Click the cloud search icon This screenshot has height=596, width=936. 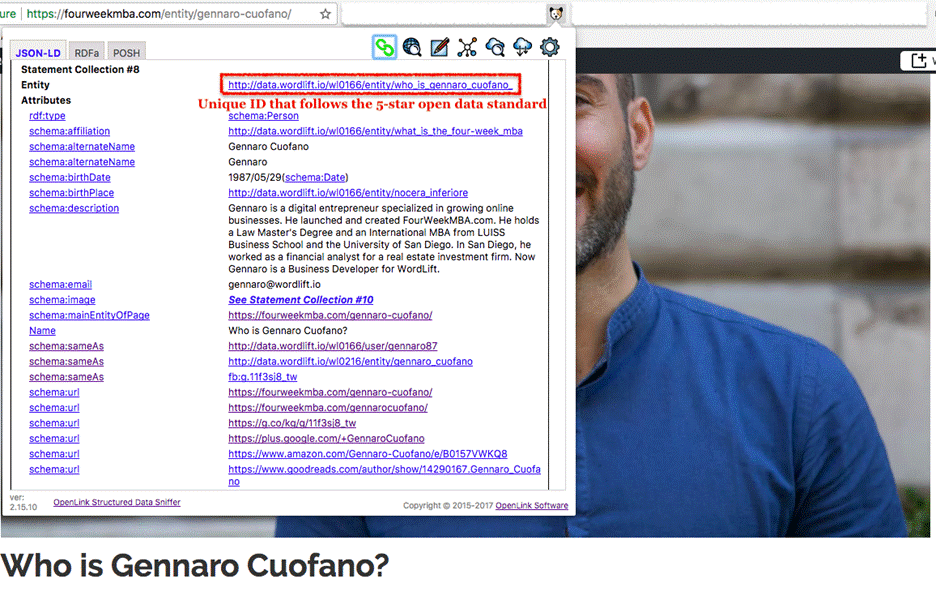click(494, 47)
